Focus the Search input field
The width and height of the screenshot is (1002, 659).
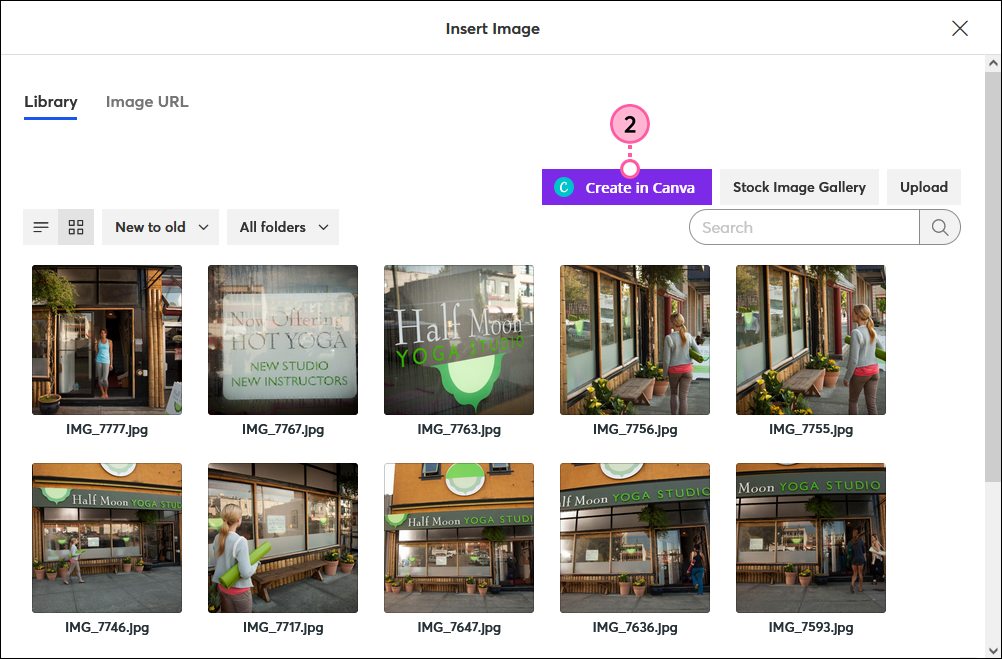point(804,227)
